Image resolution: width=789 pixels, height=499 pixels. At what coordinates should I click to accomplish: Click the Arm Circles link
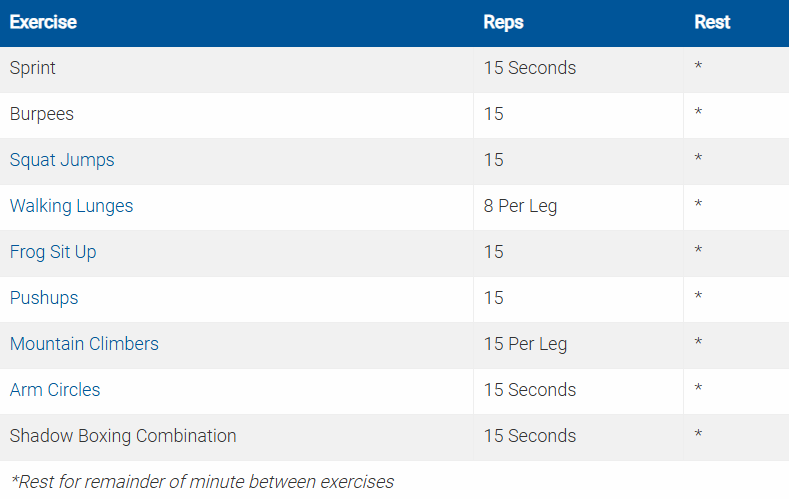(55, 390)
